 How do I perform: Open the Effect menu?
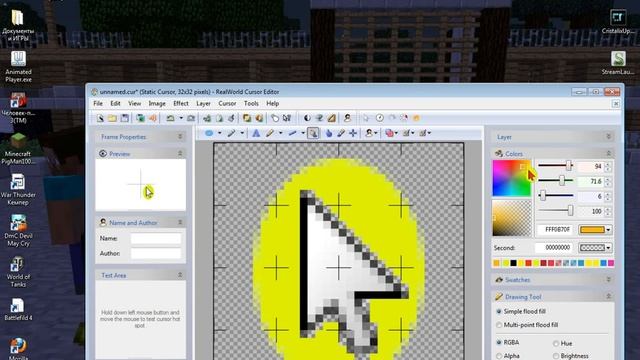(181, 104)
